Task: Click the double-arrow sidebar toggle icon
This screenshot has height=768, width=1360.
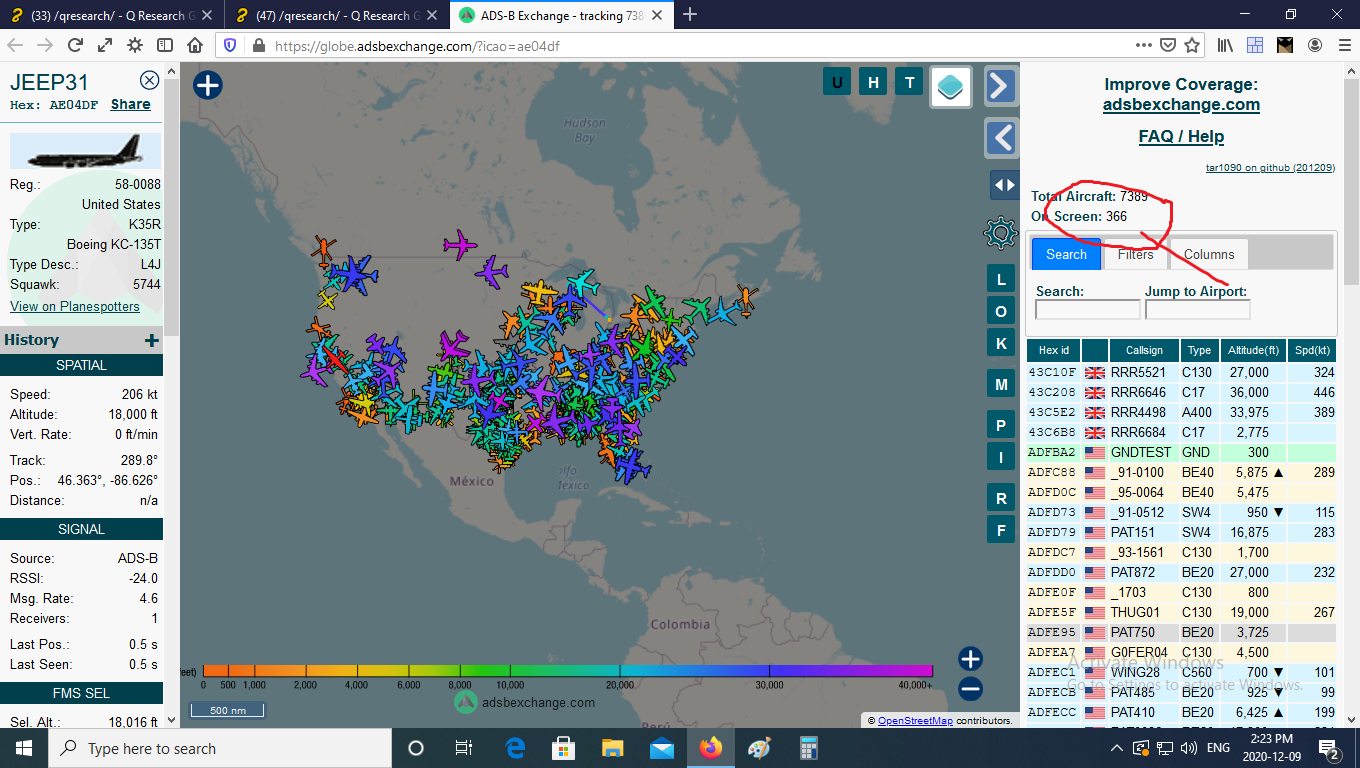Action: point(1004,185)
